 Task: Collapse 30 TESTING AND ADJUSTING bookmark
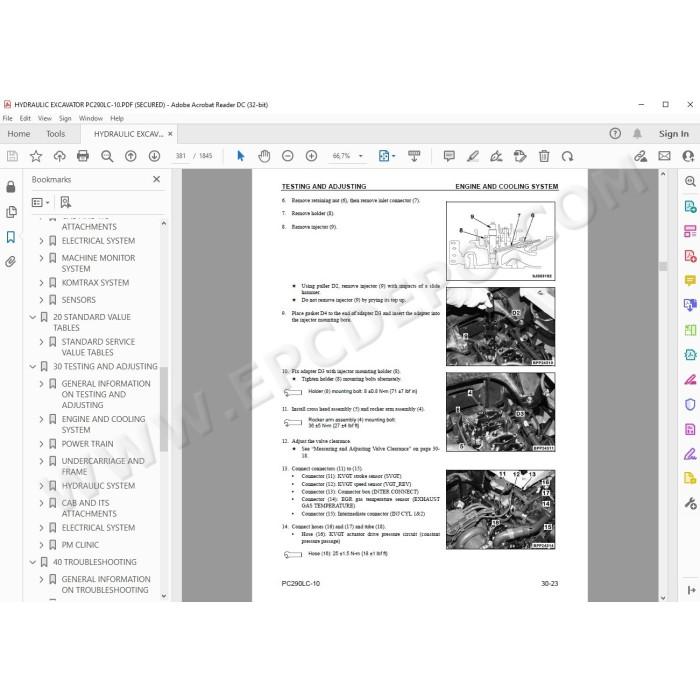[33, 367]
